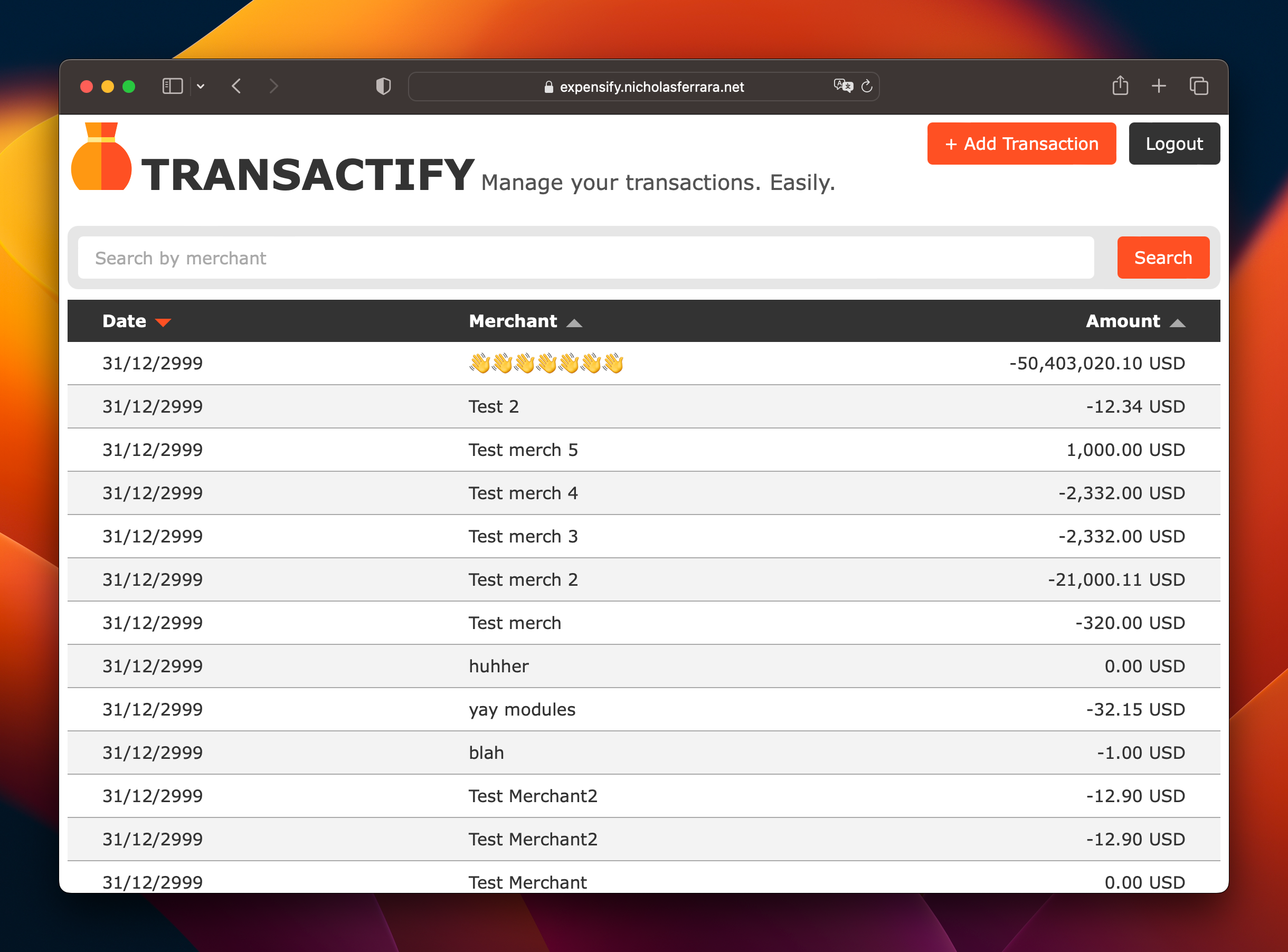
Task: Click the privacy shield icon
Action: (x=383, y=87)
